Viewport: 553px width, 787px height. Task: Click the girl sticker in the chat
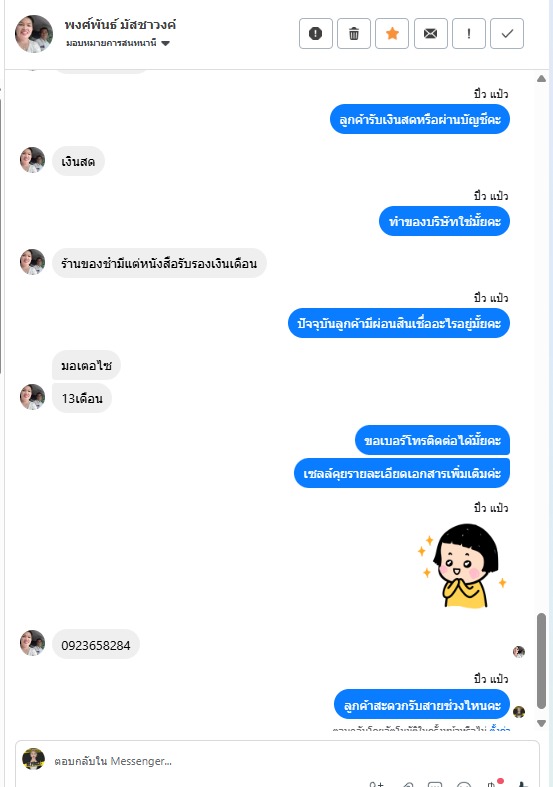(x=463, y=566)
